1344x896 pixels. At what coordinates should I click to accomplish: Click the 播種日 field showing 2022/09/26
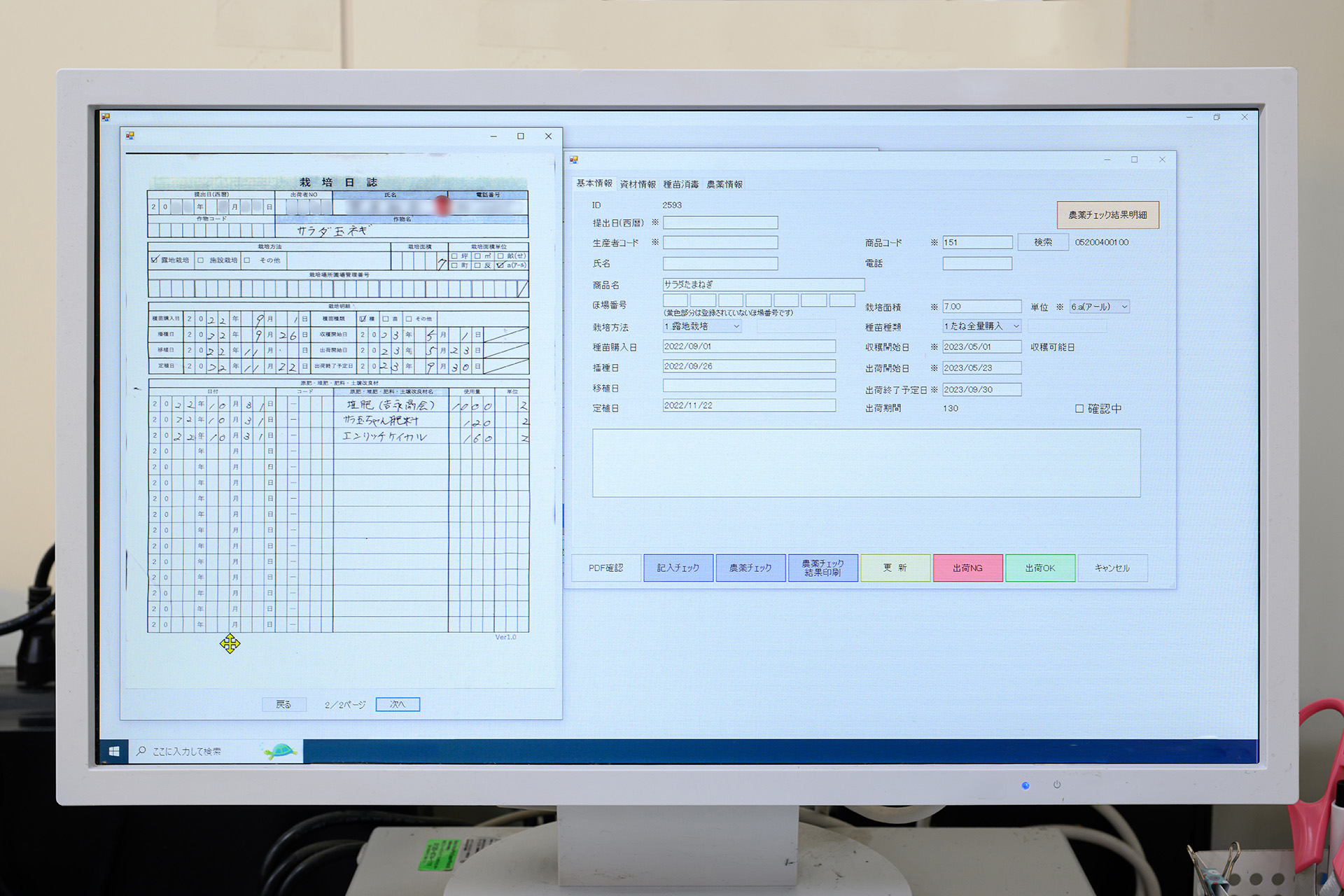(749, 366)
